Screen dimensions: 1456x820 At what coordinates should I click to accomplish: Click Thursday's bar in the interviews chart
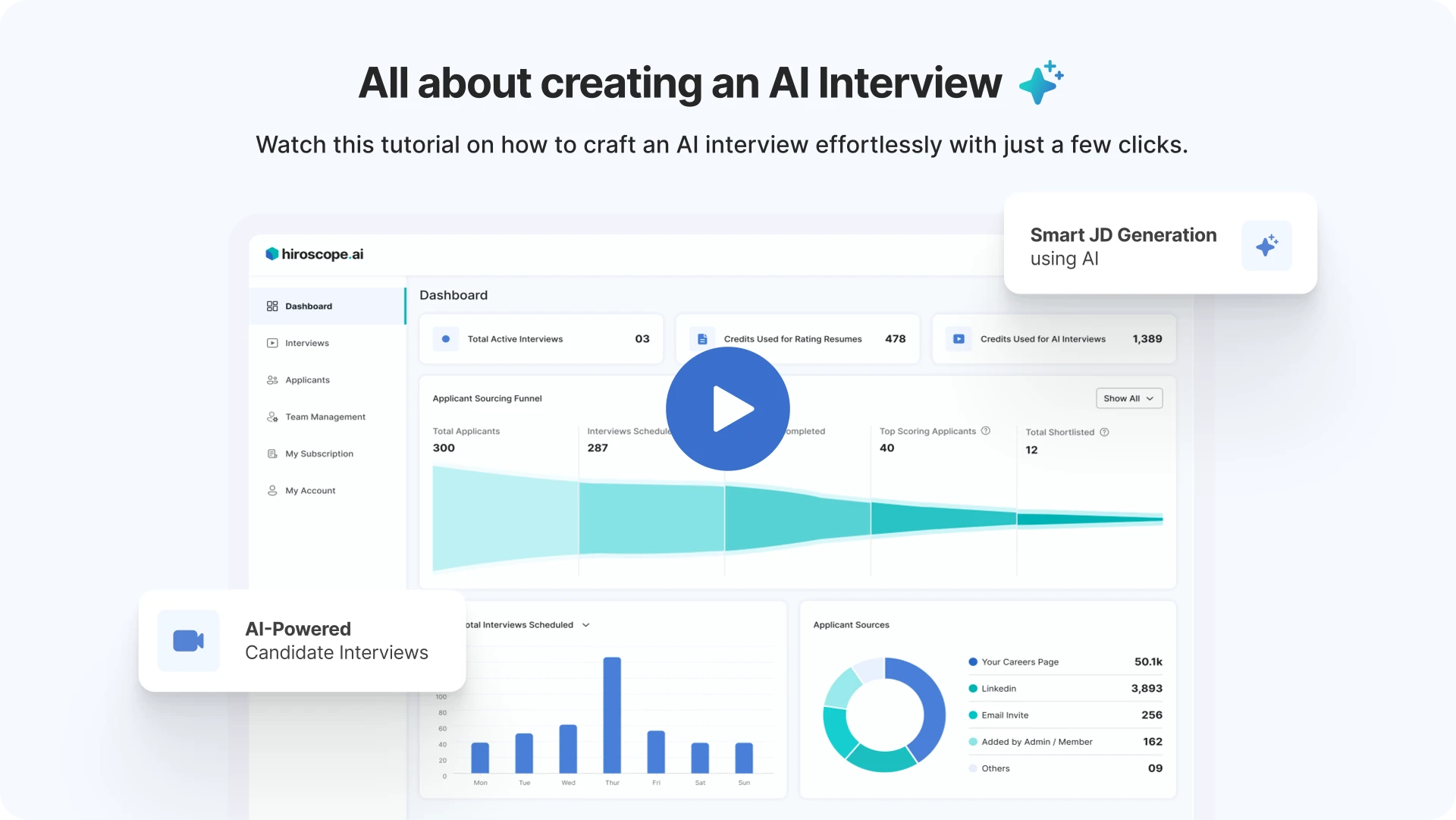click(x=611, y=717)
